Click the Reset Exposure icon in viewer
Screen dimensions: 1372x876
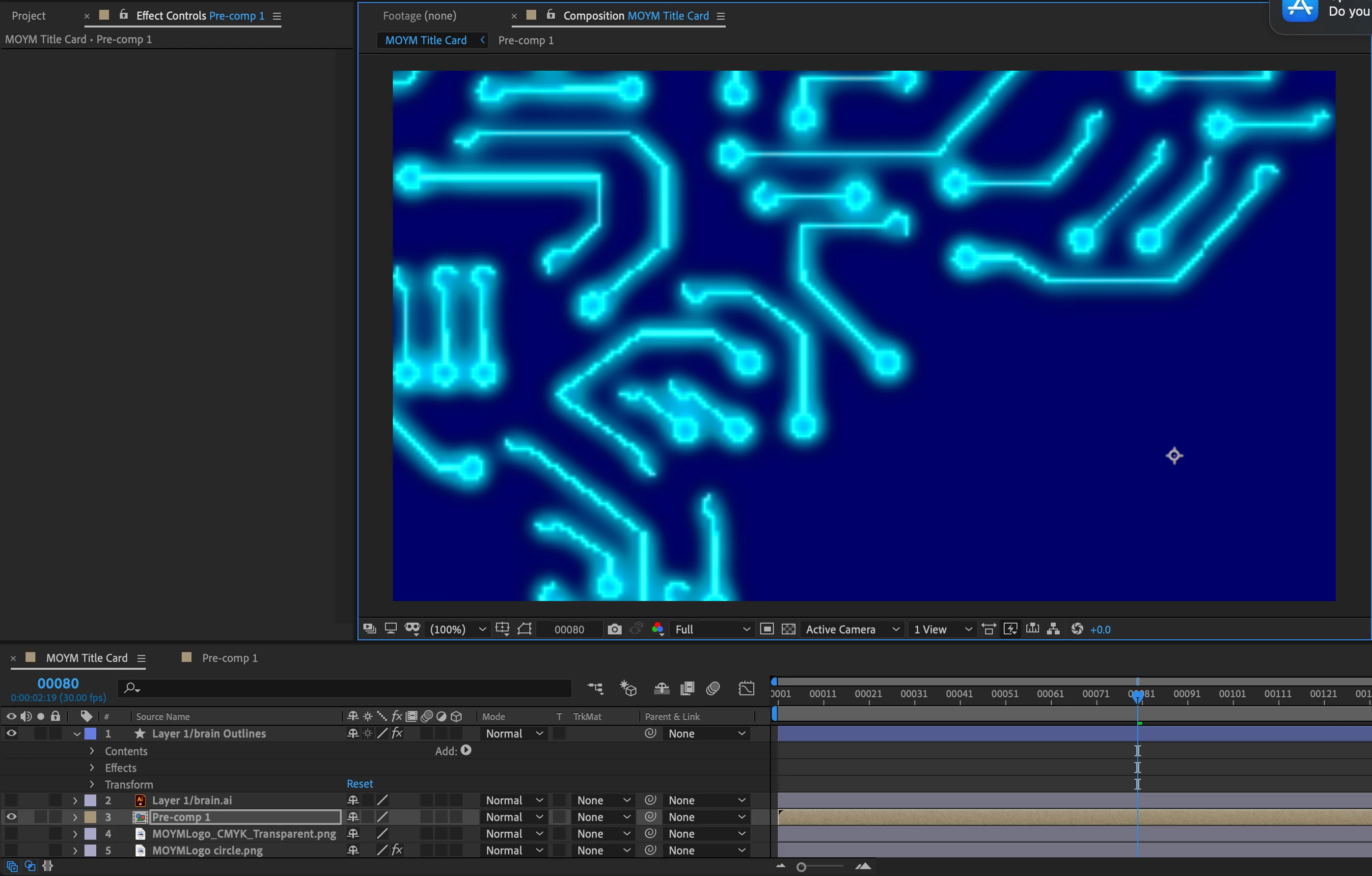(x=1077, y=629)
